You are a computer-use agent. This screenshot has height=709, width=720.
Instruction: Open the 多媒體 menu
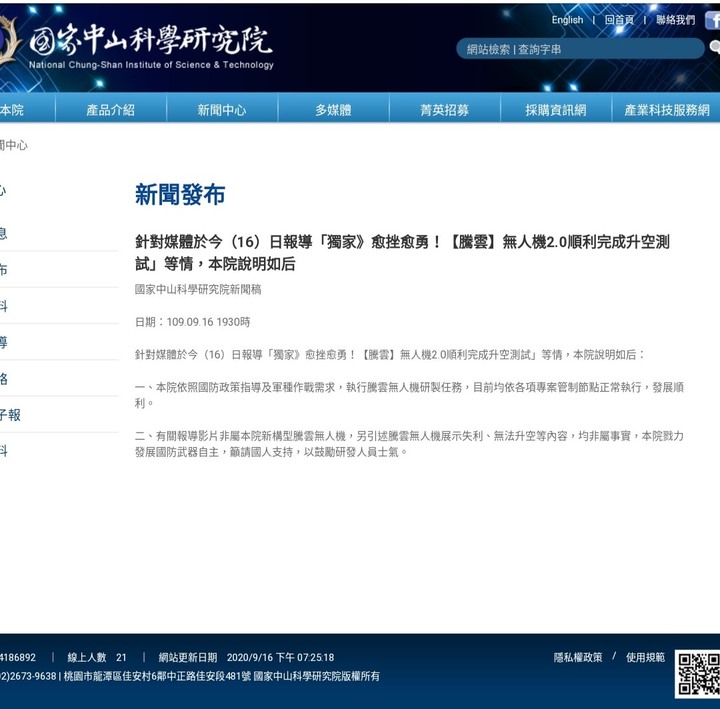[333, 109]
